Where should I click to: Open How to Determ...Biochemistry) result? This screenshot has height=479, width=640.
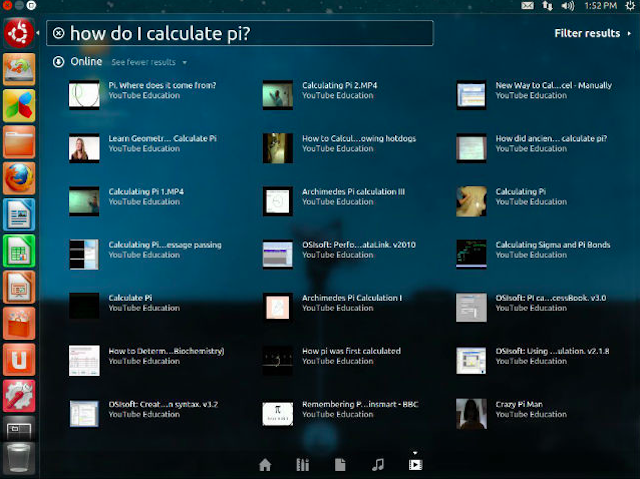pyautogui.click(x=166, y=351)
